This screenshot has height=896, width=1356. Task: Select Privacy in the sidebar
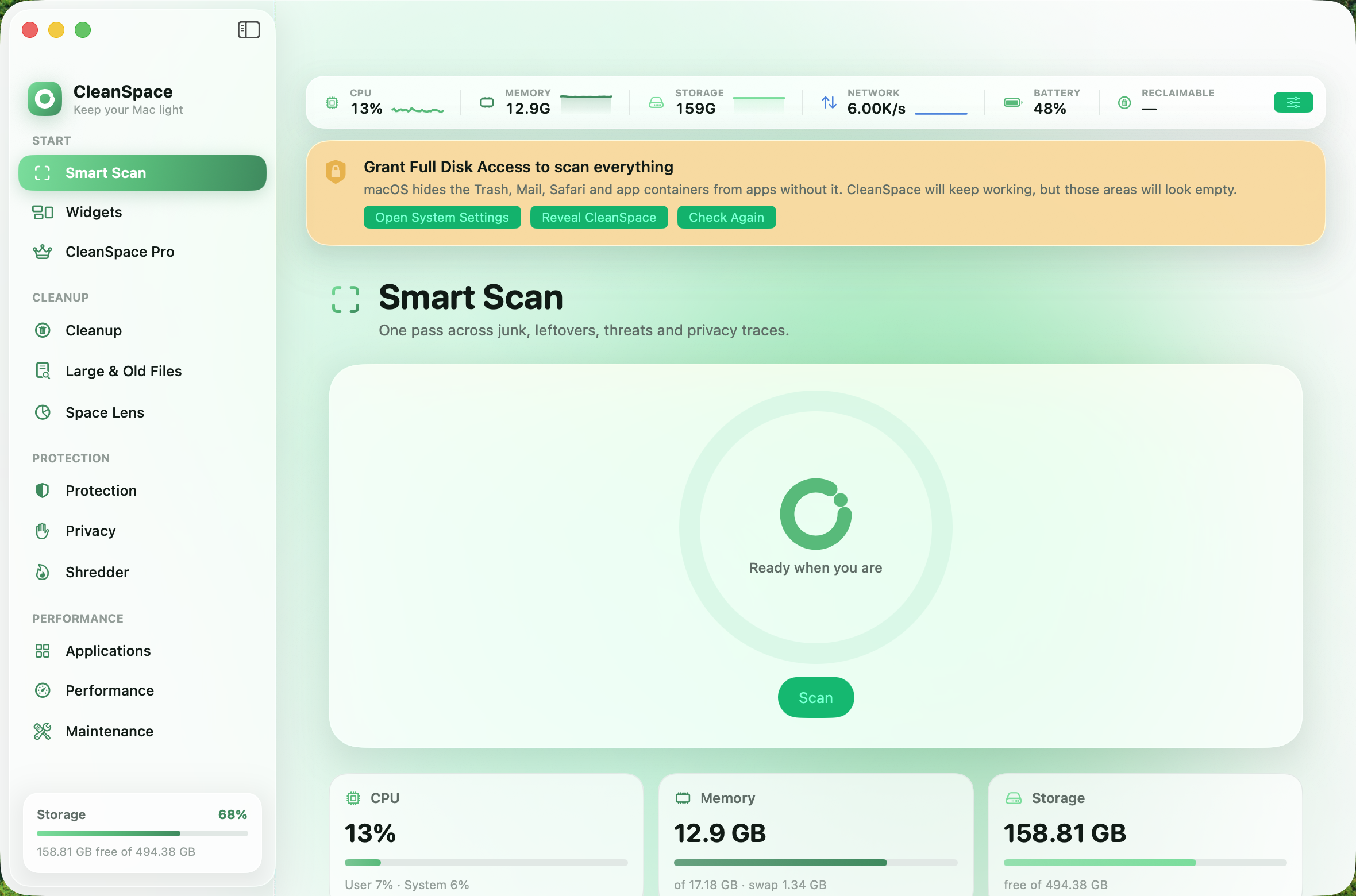click(x=142, y=531)
